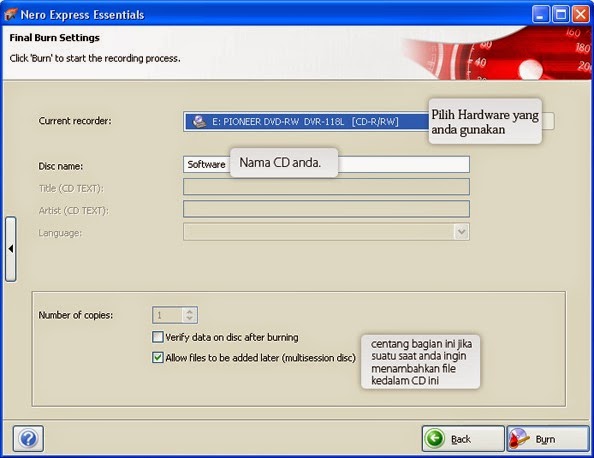This screenshot has height=458, width=594.
Task: Click the Burn button
Action: pyautogui.click(x=548, y=439)
